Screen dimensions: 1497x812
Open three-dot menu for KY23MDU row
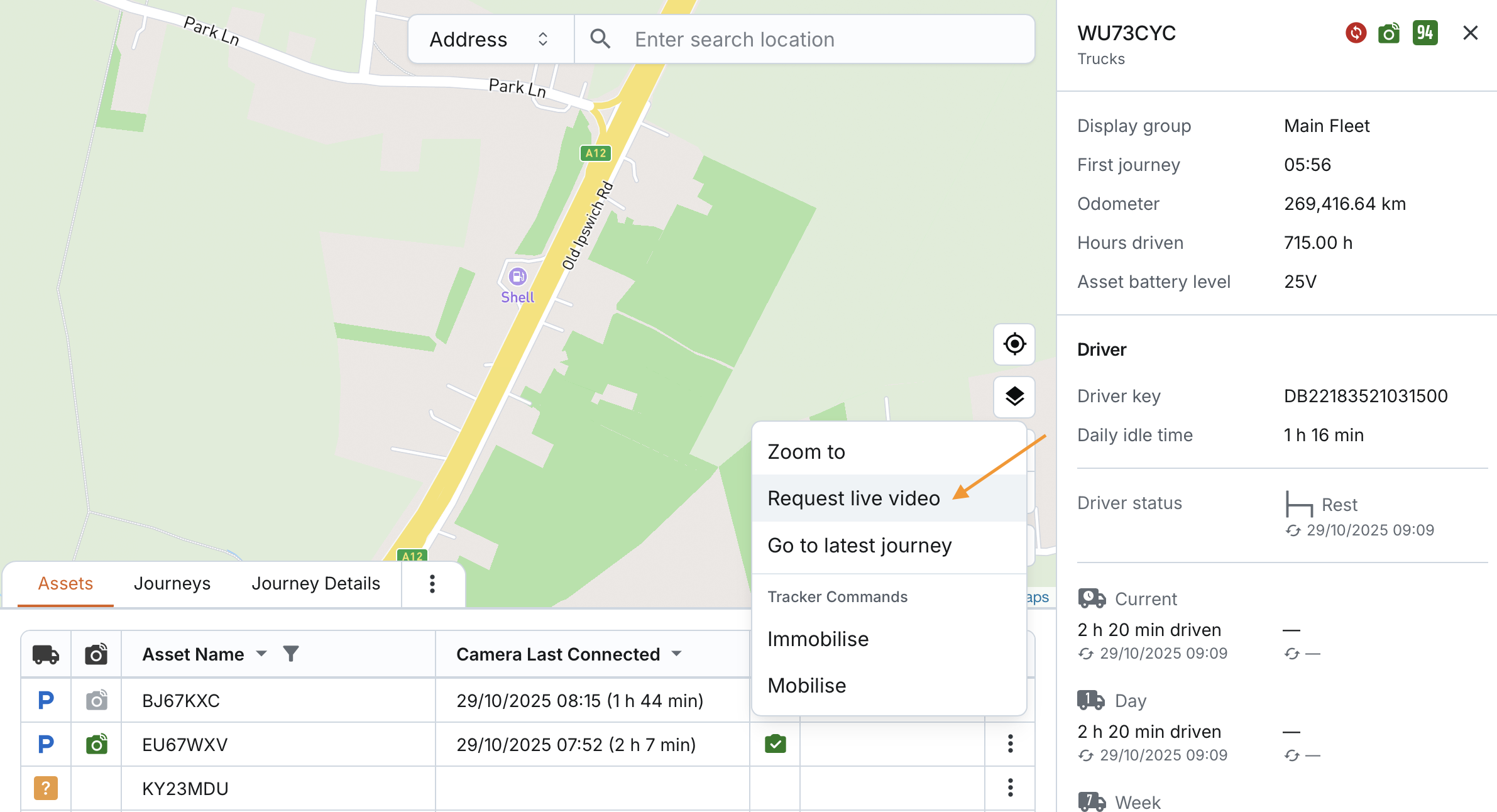[x=1010, y=787]
